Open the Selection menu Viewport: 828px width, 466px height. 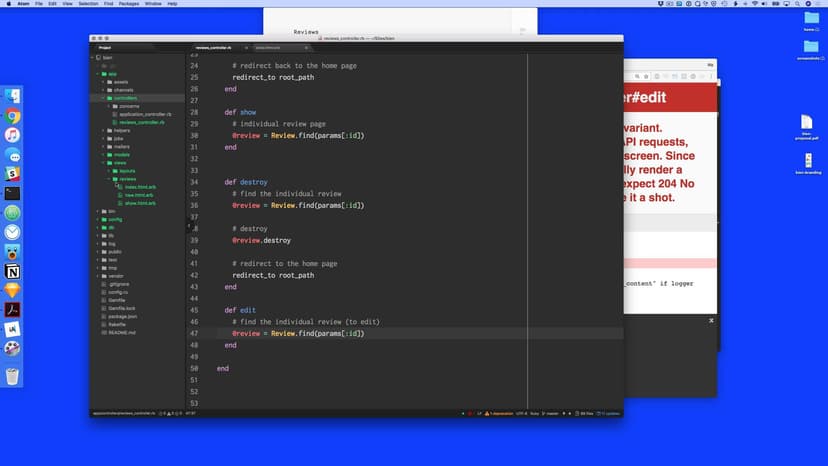[x=88, y=4]
